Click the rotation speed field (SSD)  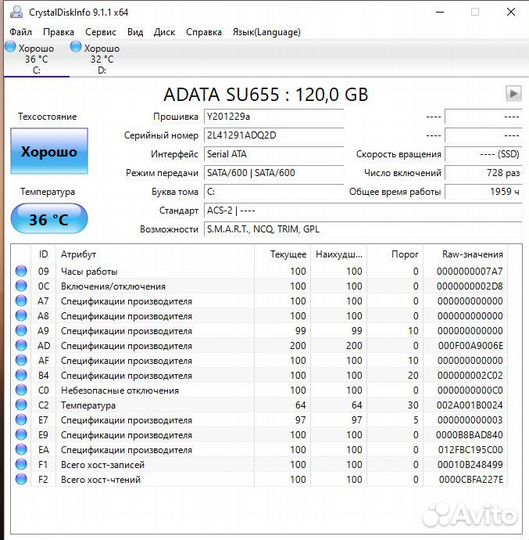tap(483, 154)
